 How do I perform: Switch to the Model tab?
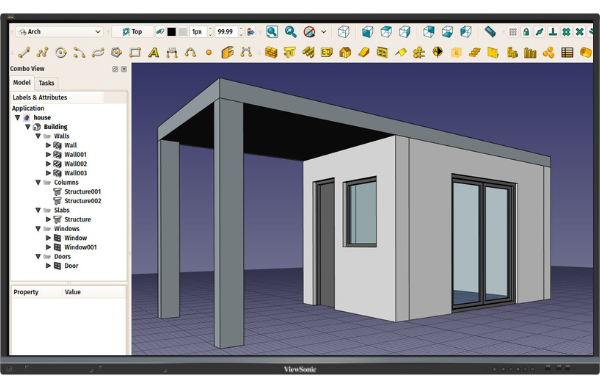coord(22,82)
